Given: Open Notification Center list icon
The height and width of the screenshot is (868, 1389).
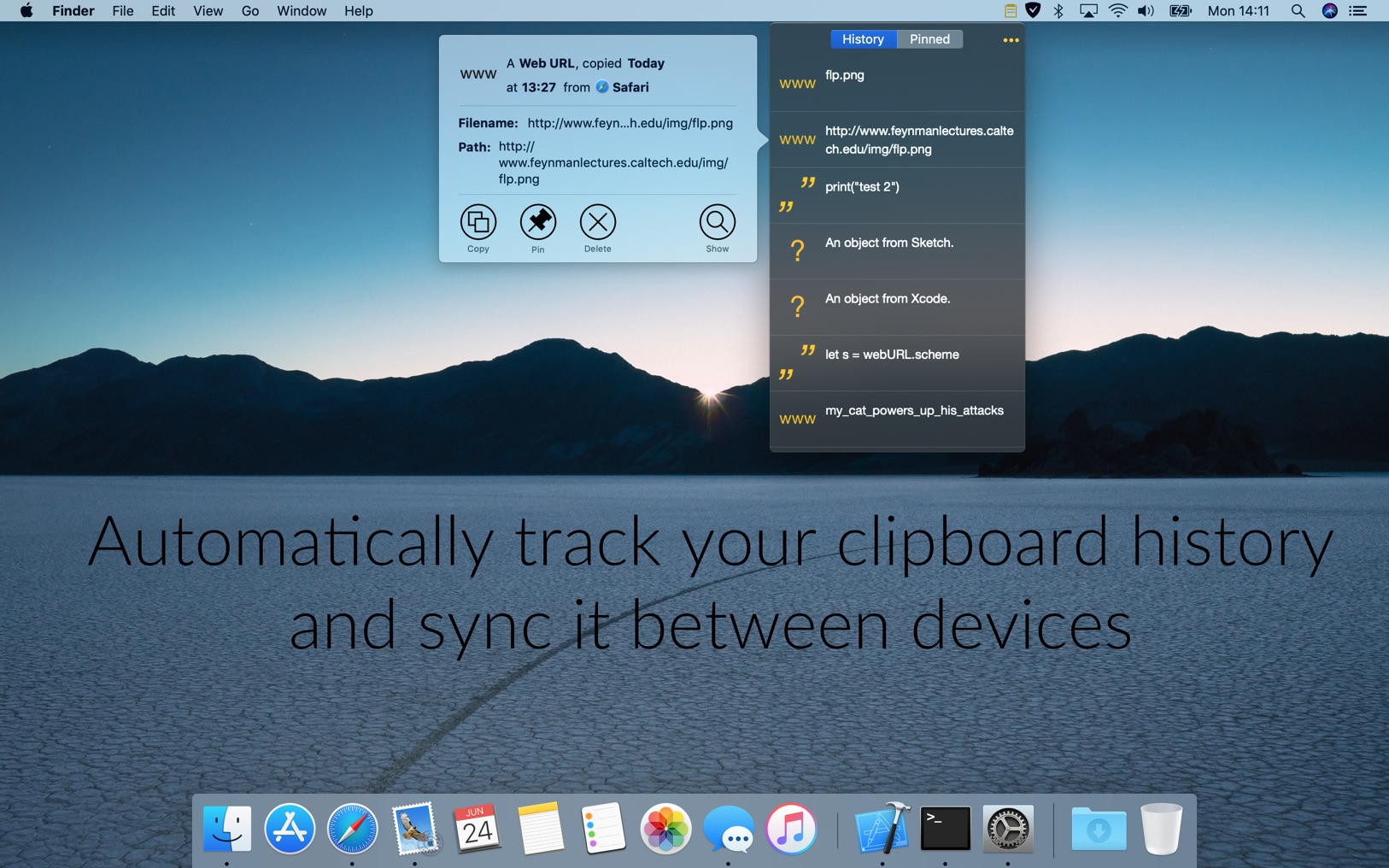Looking at the screenshot, I should pyautogui.click(x=1358, y=11).
